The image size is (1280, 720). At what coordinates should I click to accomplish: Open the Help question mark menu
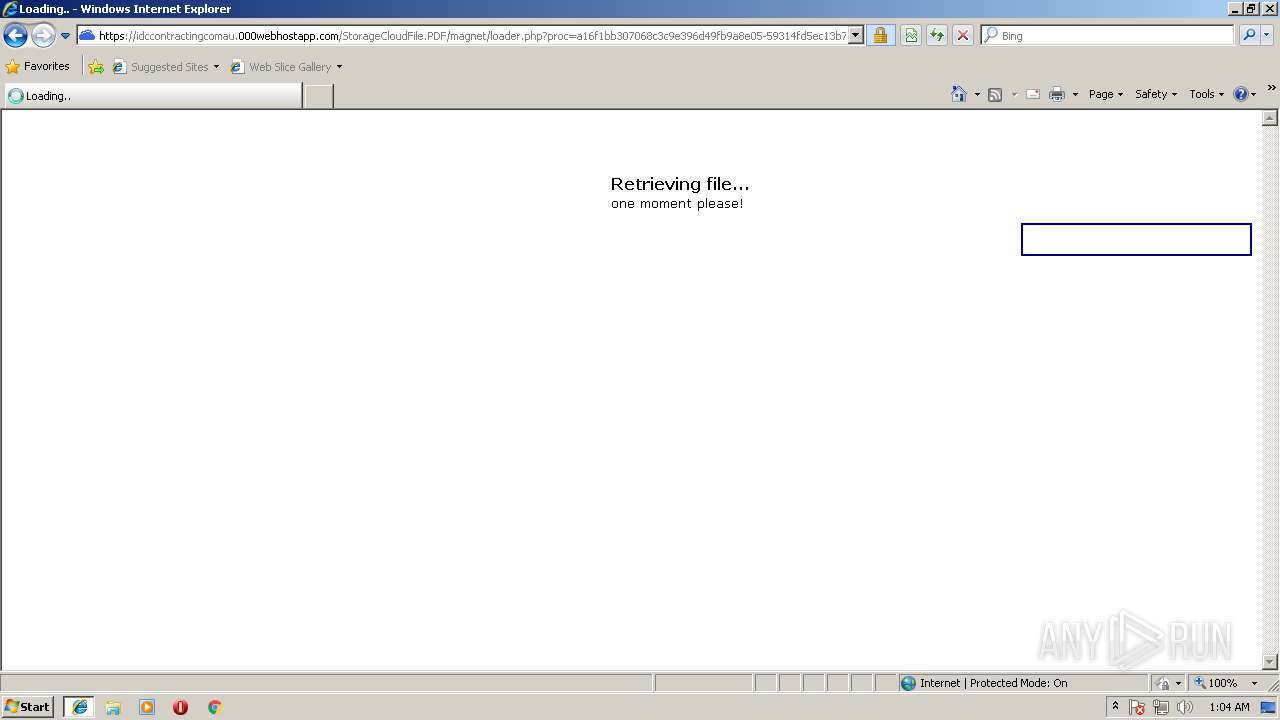[1244, 94]
